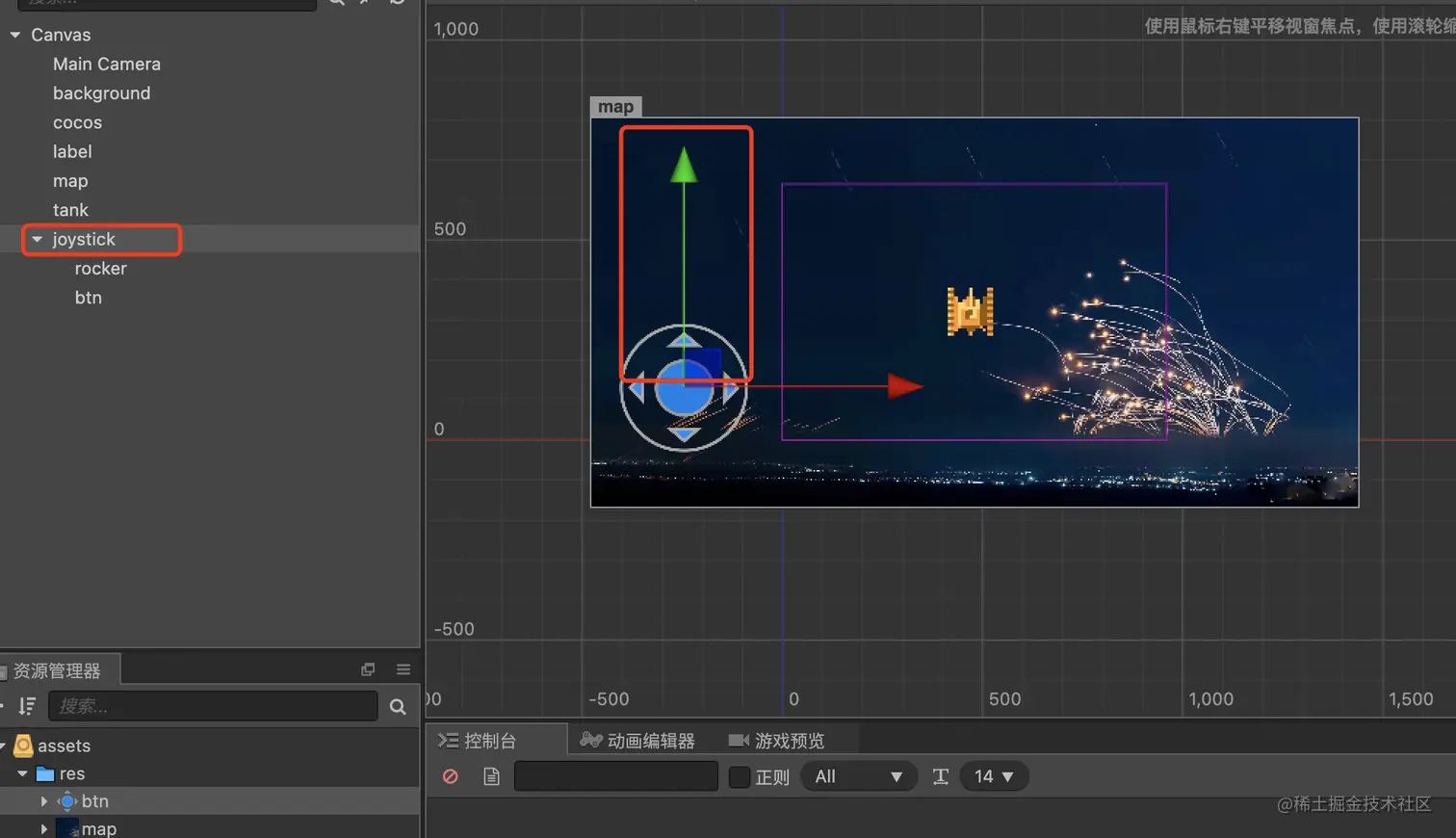The image size is (1456, 838).
Task: Select the cocos node
Action: (77, 122)
